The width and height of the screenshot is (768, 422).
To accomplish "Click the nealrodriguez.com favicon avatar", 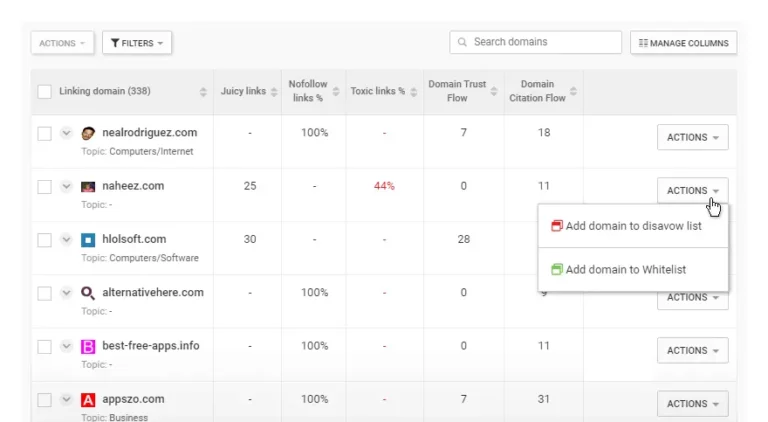I will (x=88, y=133).
